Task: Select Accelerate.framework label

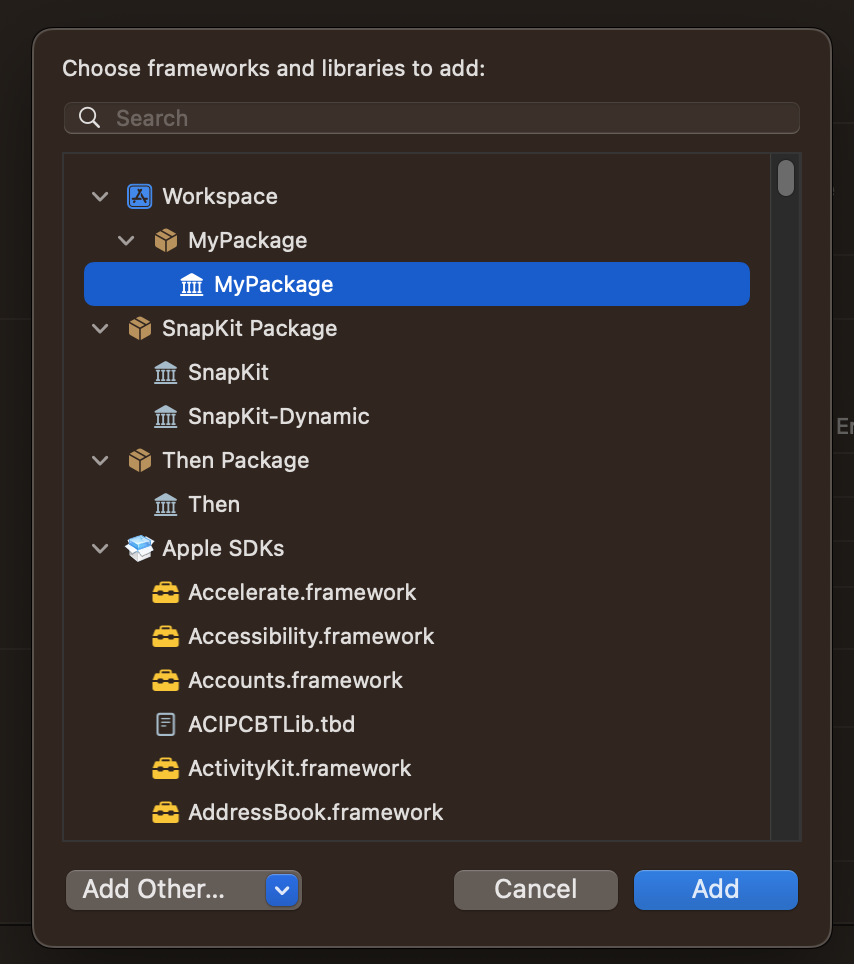Action: click(x=302, y=593)
